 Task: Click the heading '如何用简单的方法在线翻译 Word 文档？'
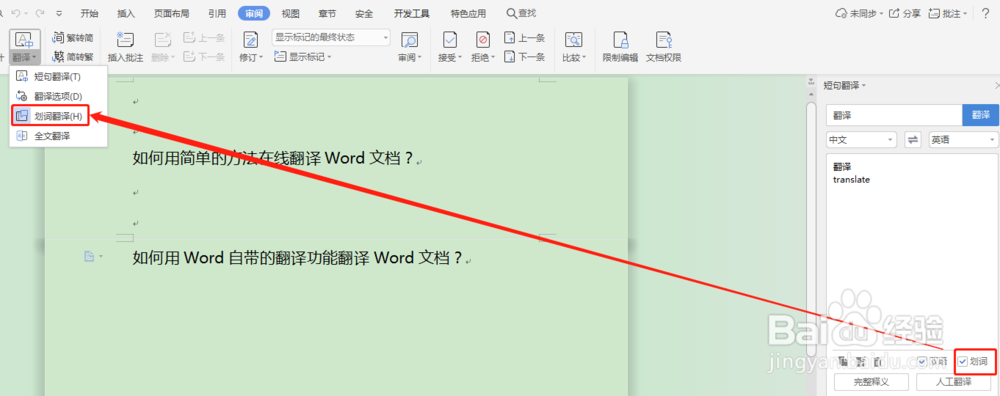[x=273, y=158]
